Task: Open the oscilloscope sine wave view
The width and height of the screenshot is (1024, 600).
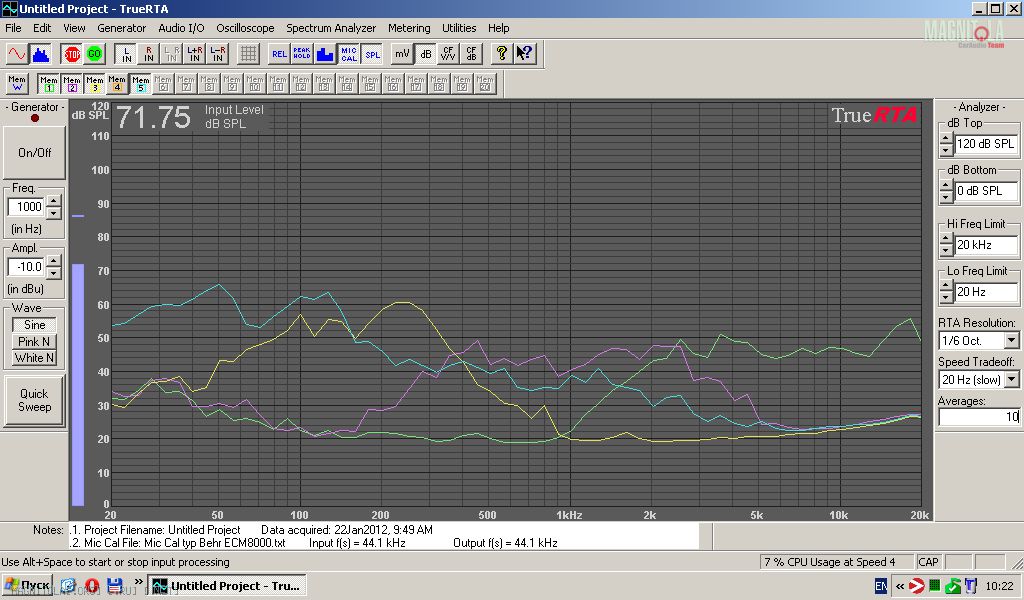Action: click(17, 54)
